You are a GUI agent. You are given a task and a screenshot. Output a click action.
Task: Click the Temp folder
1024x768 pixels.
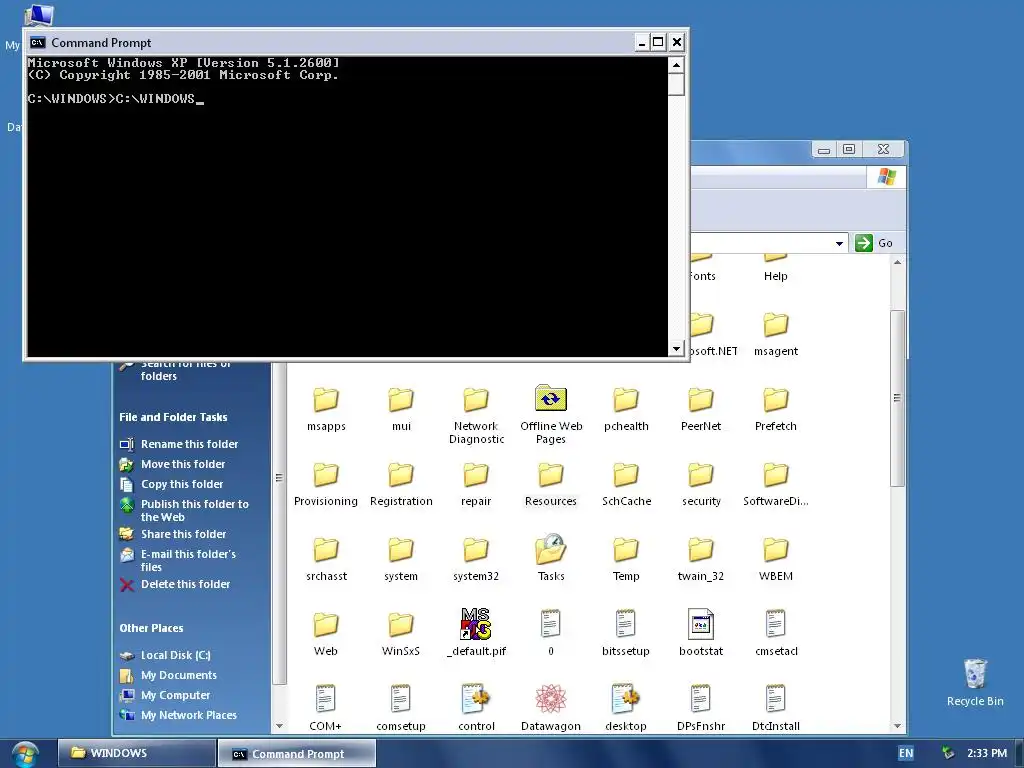pyautogui.click(x=626, y=558)
